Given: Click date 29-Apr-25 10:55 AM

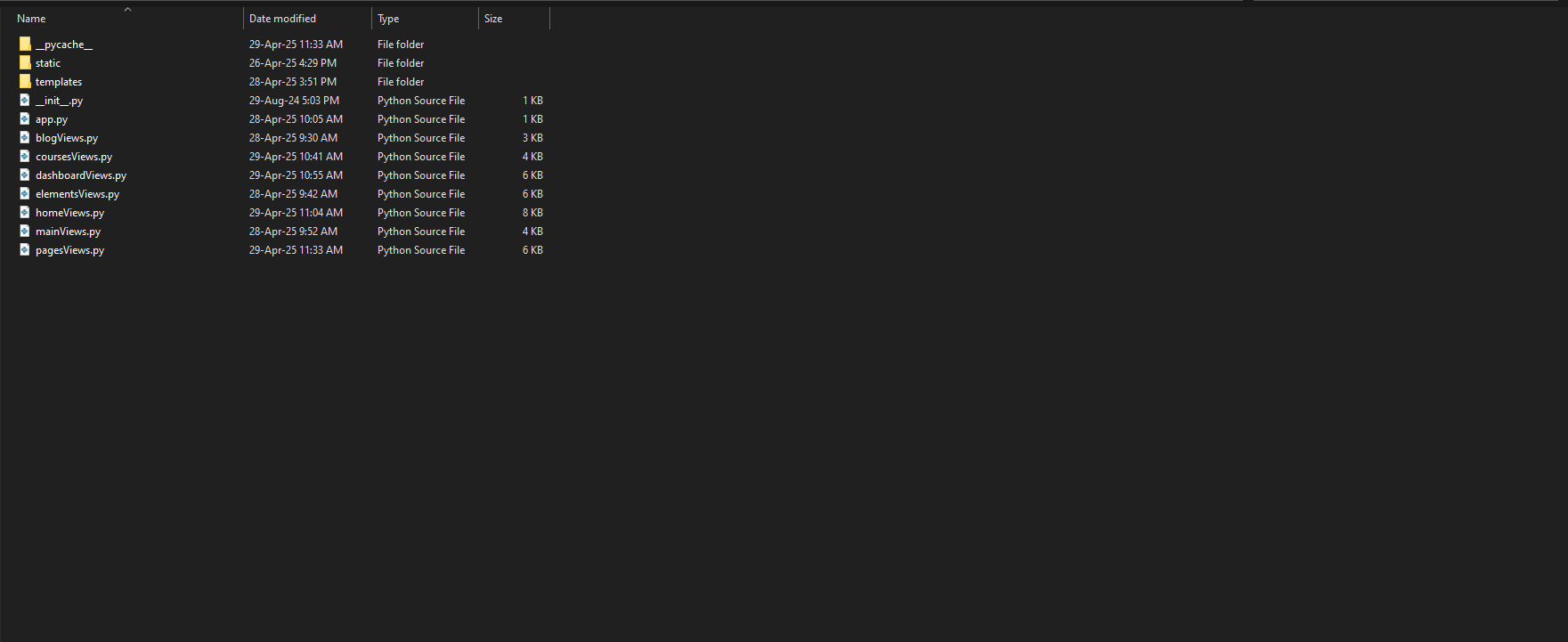Looking at the screenshot, I should tap(296, 175).
